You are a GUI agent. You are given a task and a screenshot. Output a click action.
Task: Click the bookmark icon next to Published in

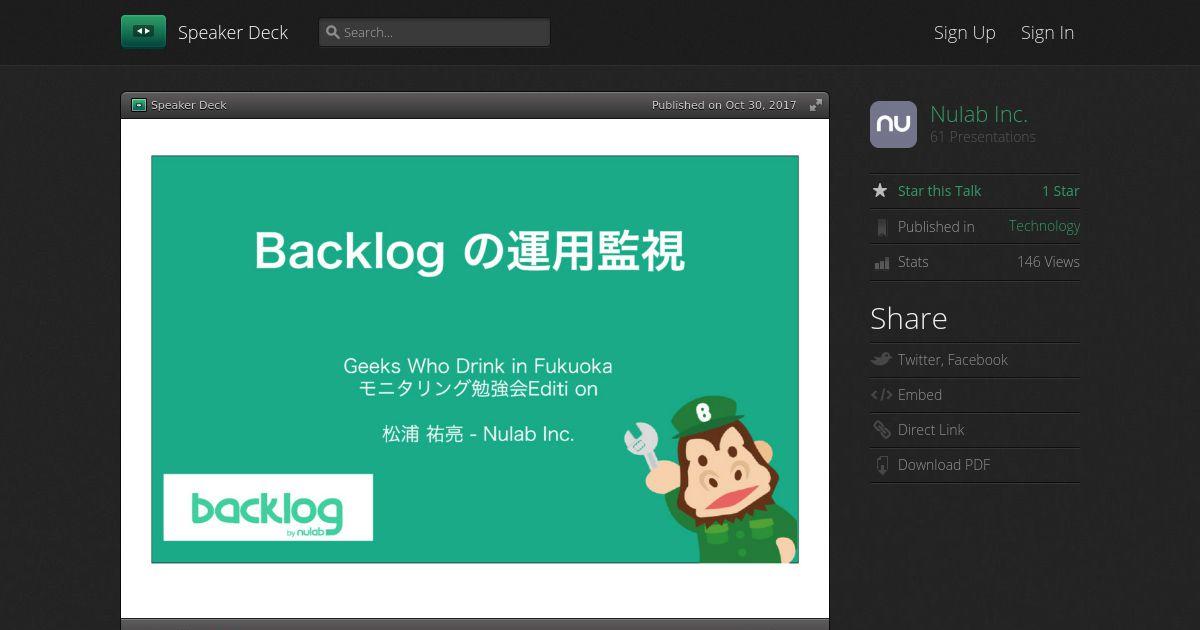[x=881, y=227]
